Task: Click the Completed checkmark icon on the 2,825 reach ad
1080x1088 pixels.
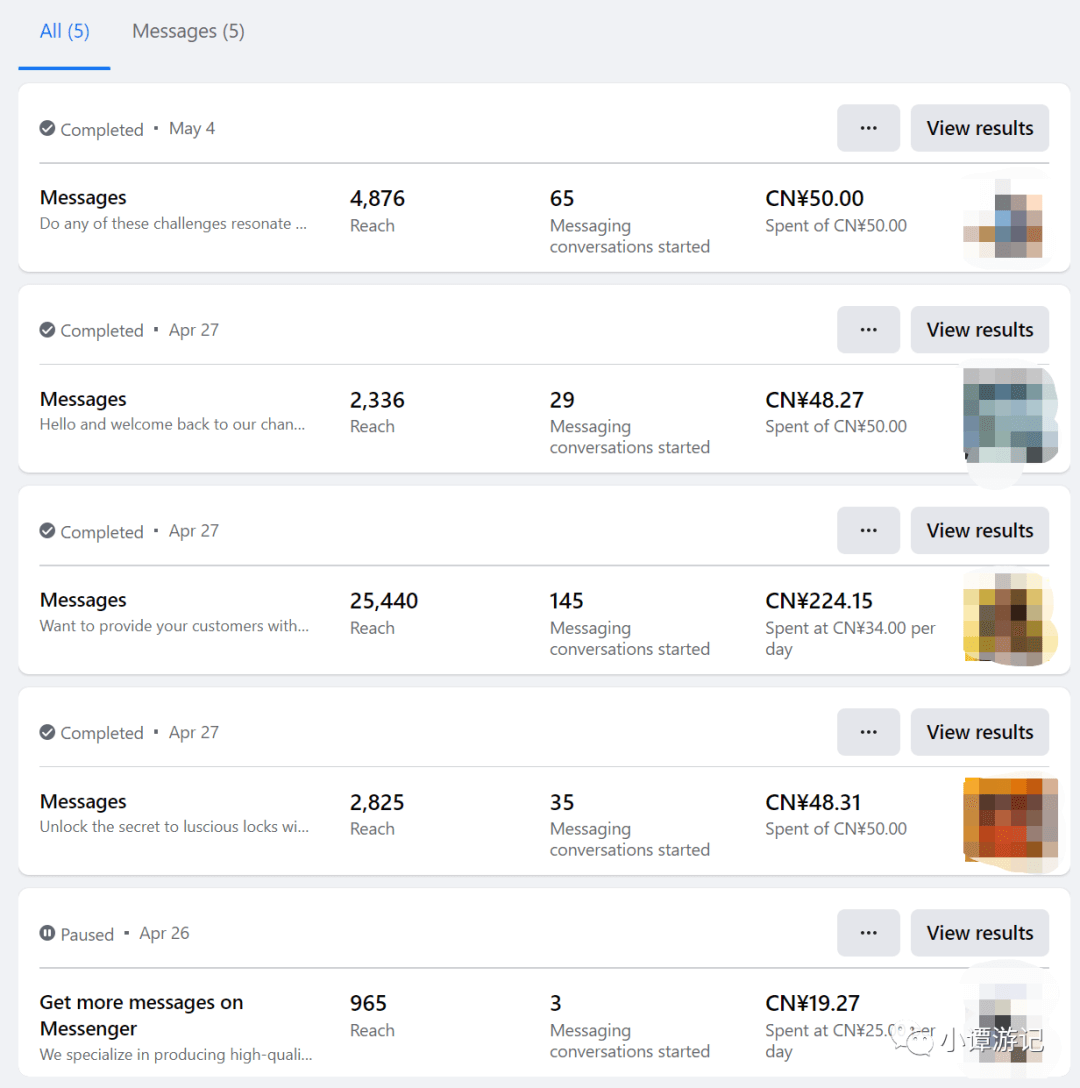Action: pyautogui.click(x=47, y=732)
